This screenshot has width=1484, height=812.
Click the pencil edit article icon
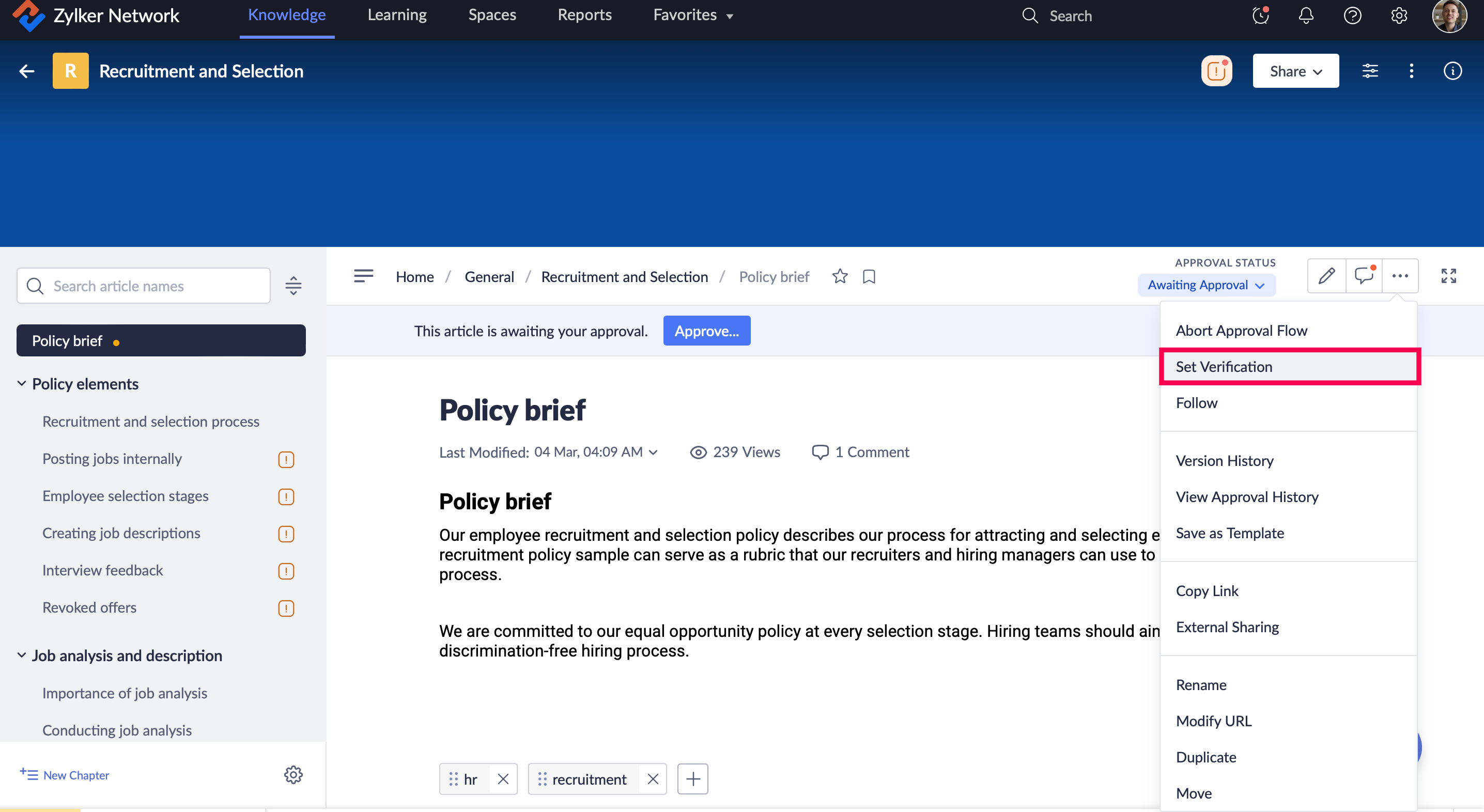pyautogui.click(x=1326, y=276)
